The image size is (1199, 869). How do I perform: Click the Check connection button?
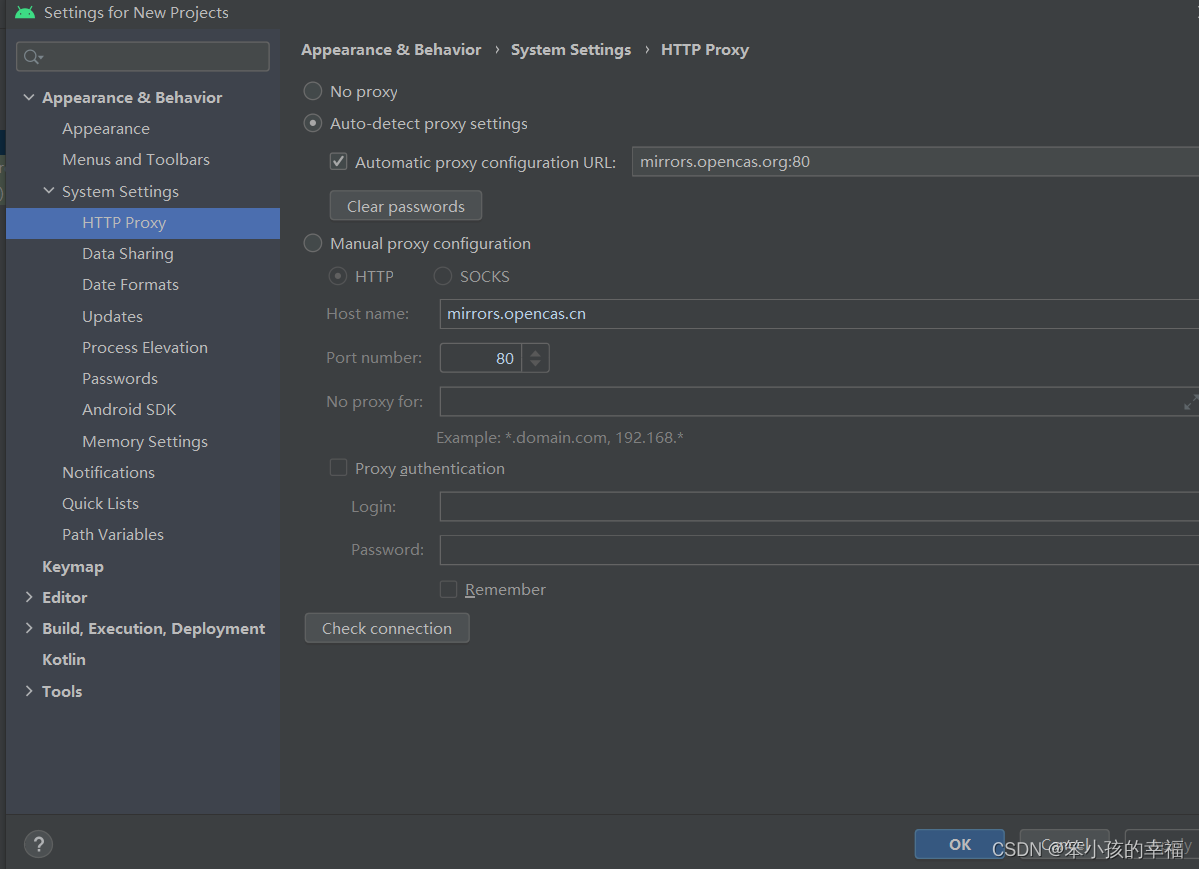click(387, 628)
